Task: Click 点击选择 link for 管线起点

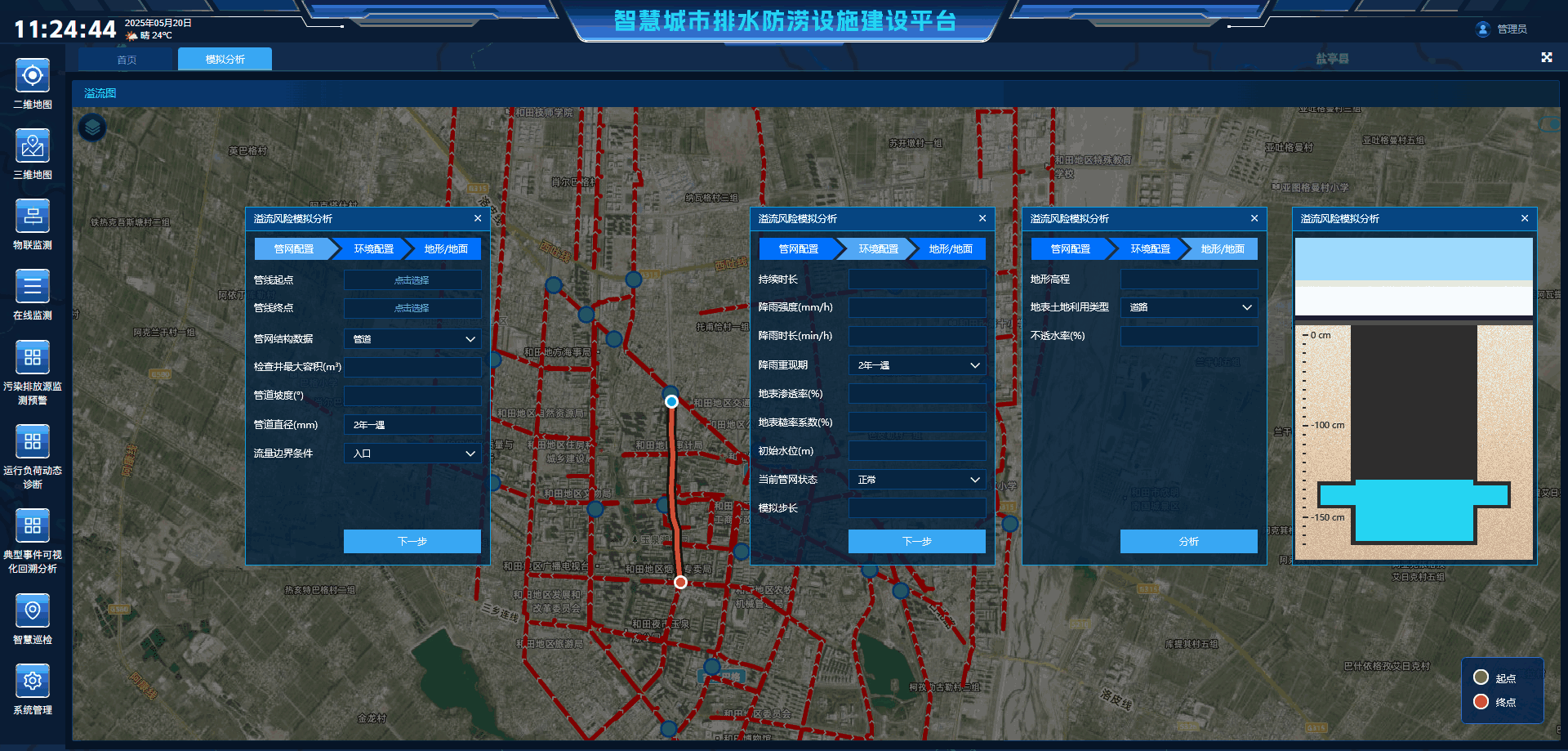Action: 412,280
